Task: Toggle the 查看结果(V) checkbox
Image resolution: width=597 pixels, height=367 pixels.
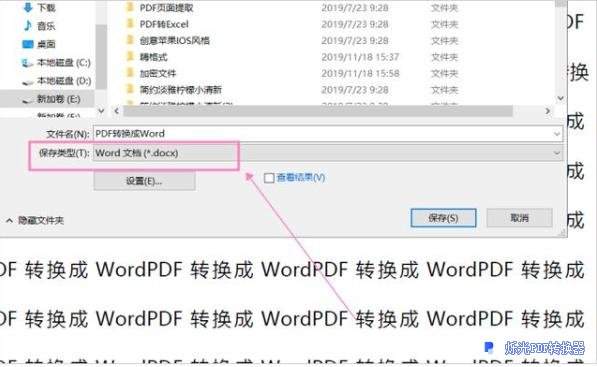Action: click(x=269, y=178)
